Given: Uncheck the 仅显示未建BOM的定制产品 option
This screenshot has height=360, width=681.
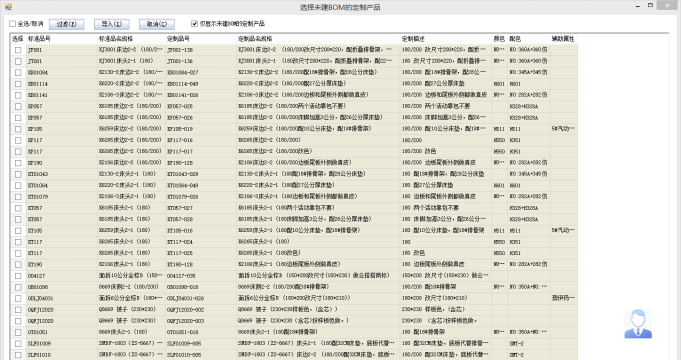Looking at the screenshot, I should tap(194, 24).
